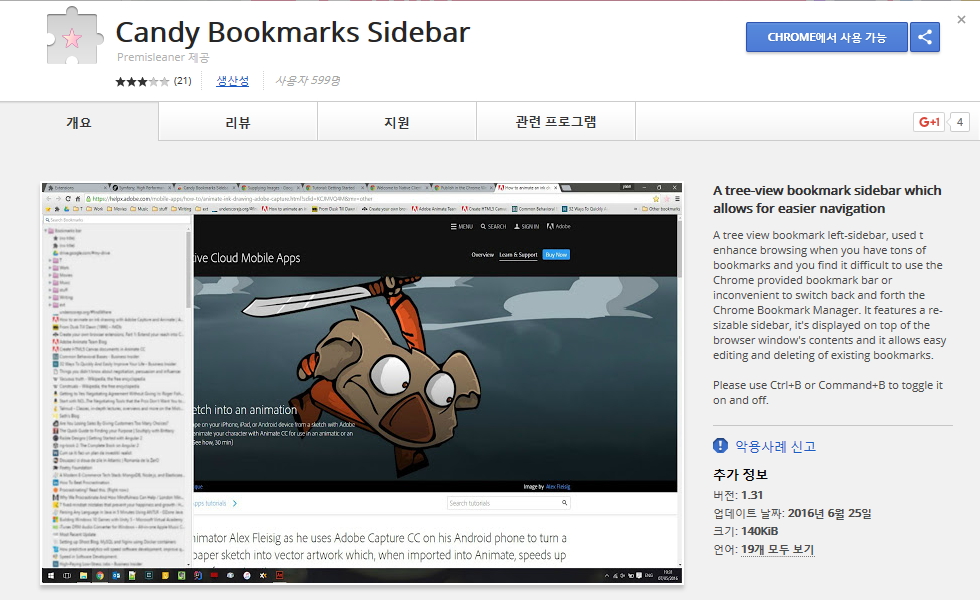Click the star rating icons
Screen dimensions: 980x600
click(x=142, y=81)
